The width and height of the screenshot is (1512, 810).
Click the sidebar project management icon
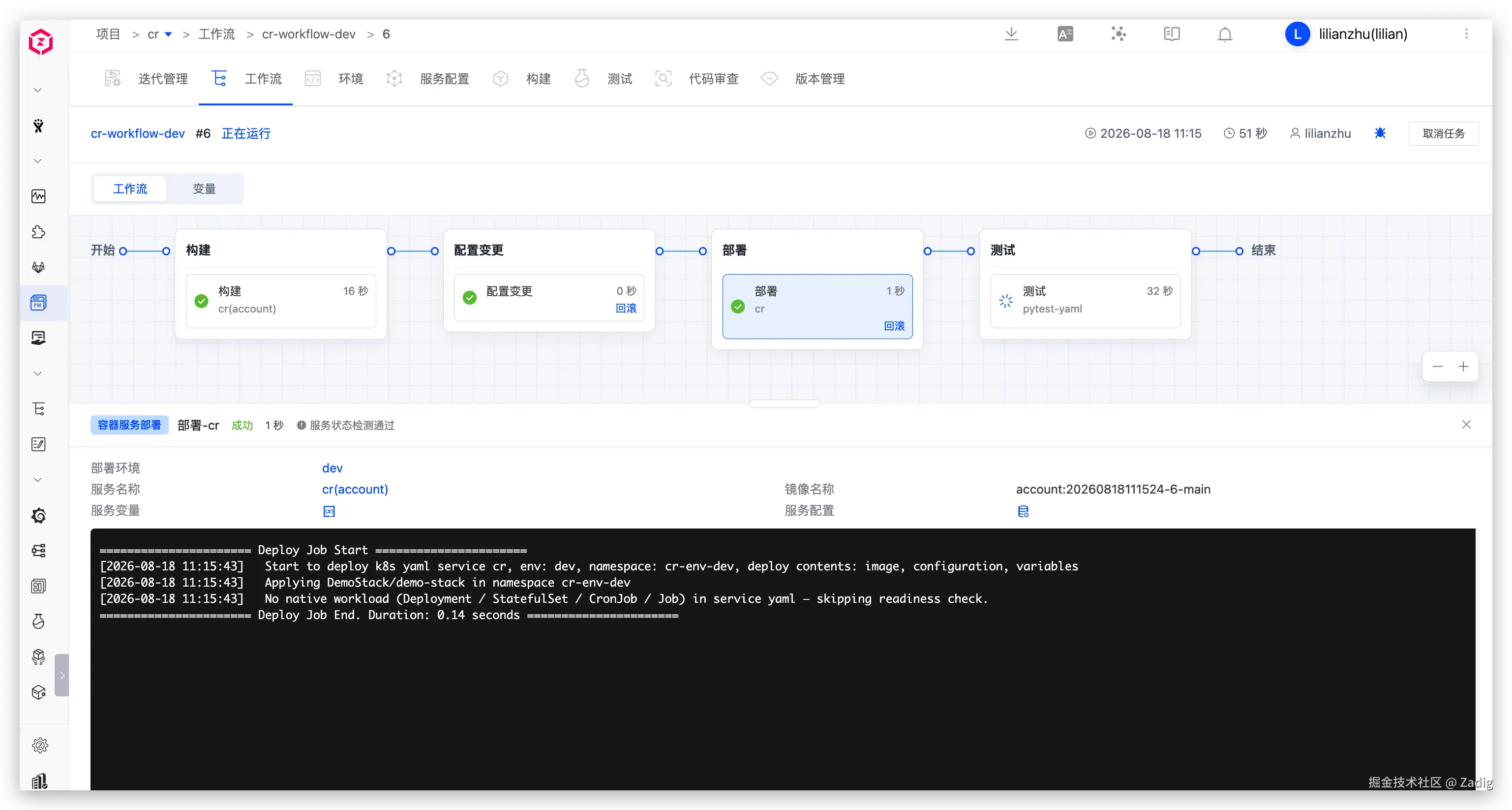pos(39,303)
